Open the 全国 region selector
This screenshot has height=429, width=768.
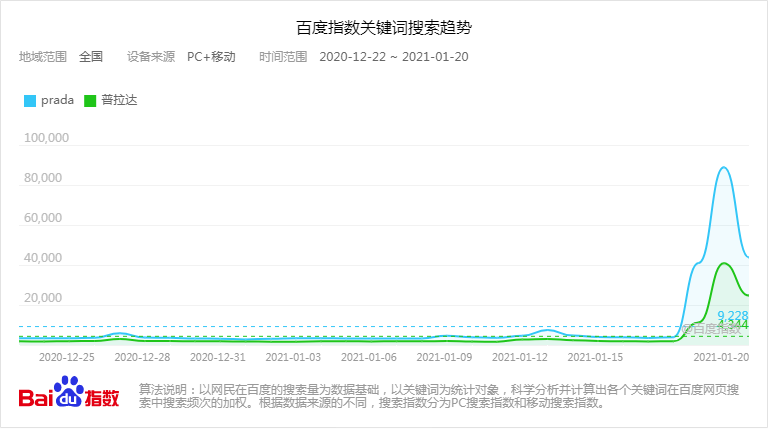point(91,57)
